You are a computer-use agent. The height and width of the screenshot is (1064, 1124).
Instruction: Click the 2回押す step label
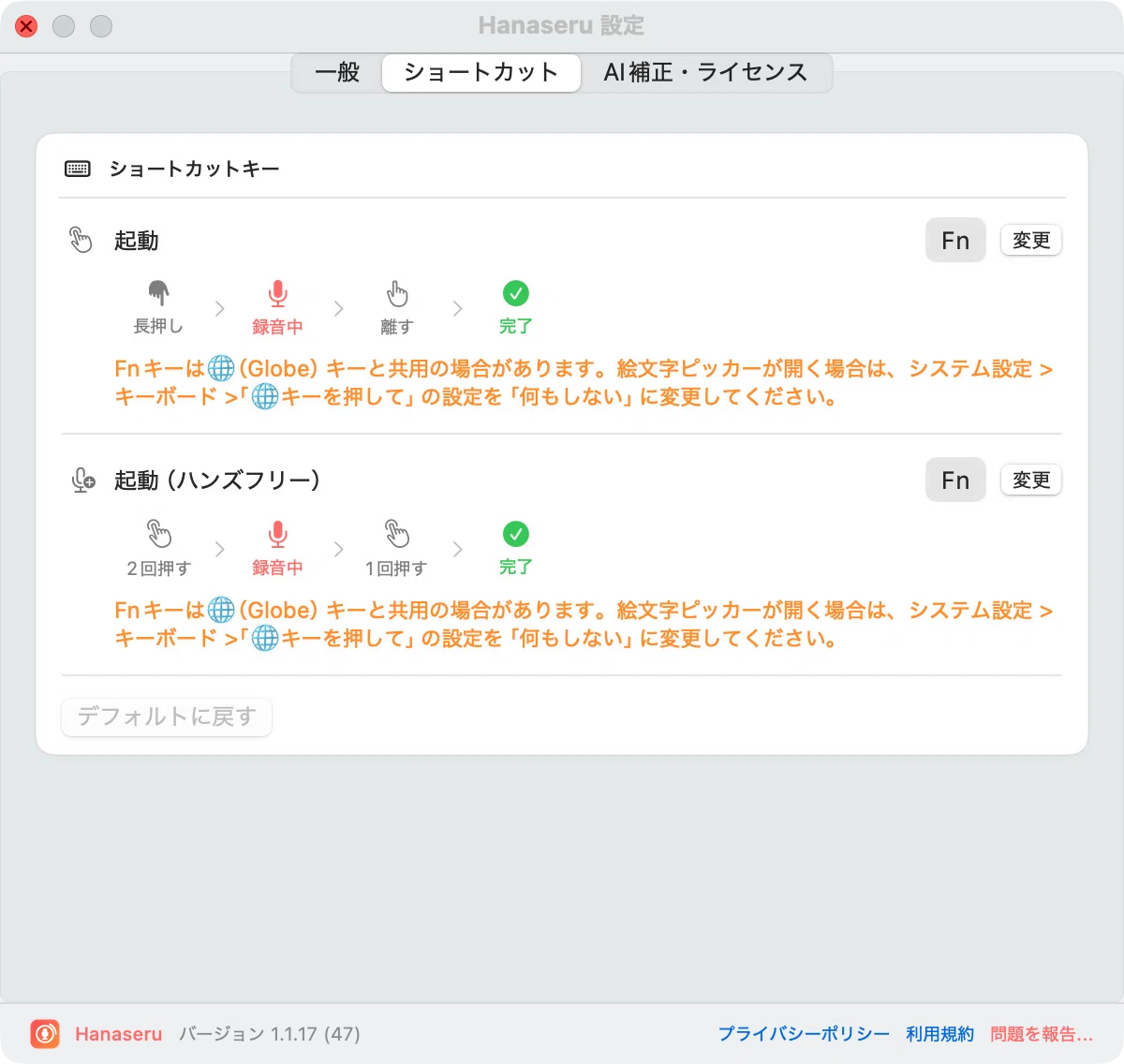158,568
